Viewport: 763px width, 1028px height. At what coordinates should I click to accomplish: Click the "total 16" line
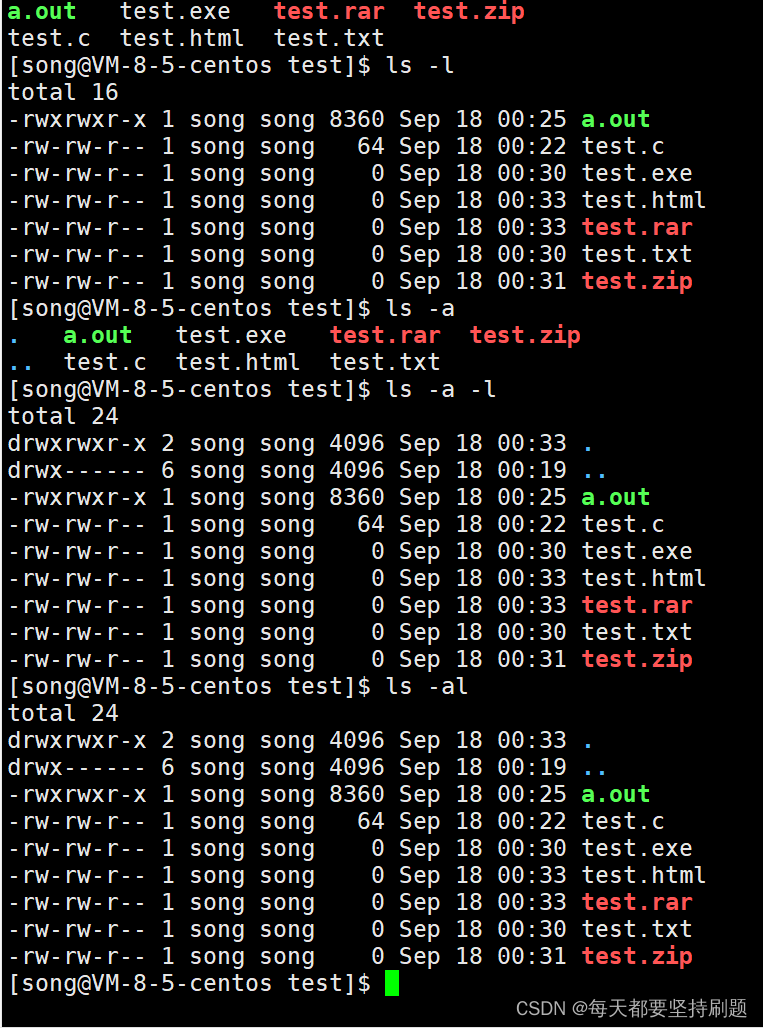(63, 92)
